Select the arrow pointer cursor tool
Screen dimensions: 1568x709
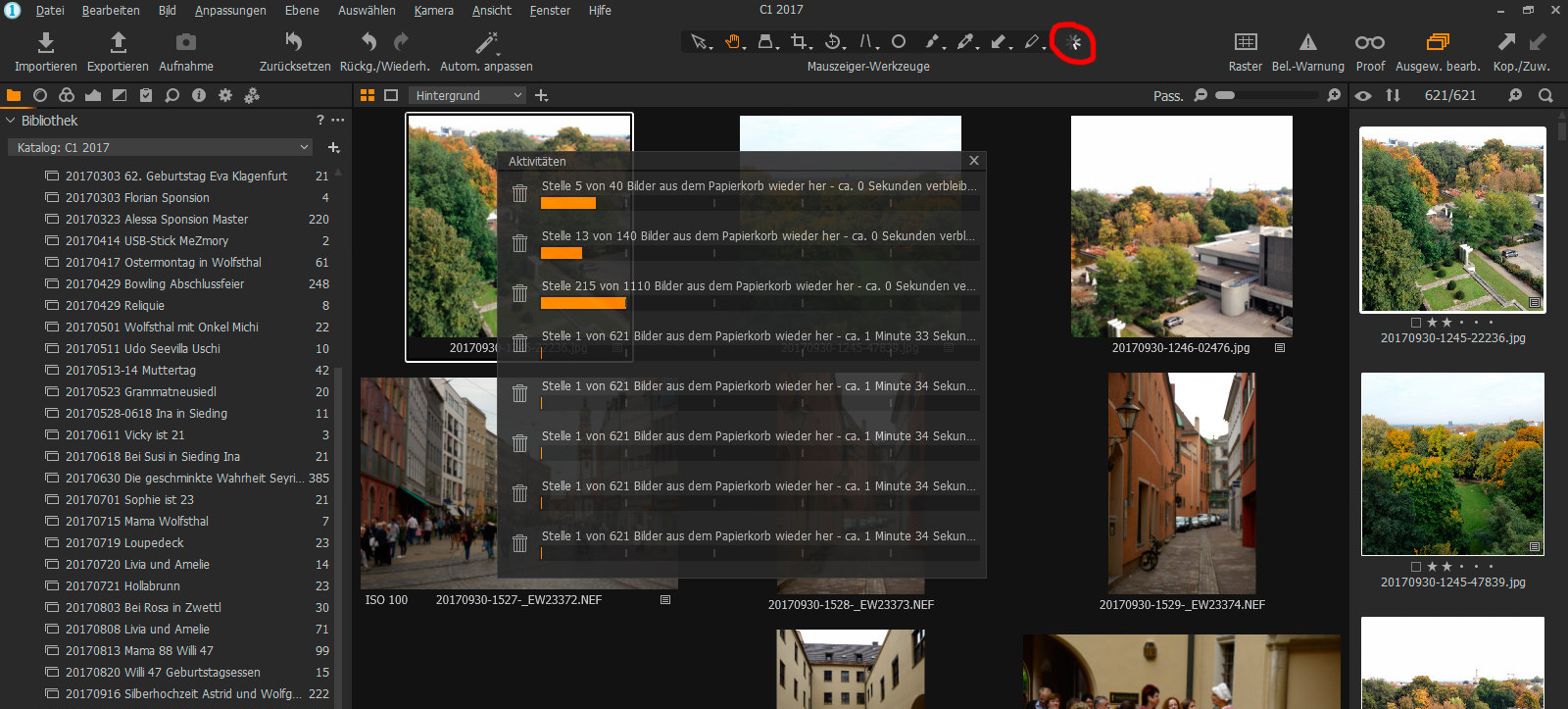[x=699, y=42]
